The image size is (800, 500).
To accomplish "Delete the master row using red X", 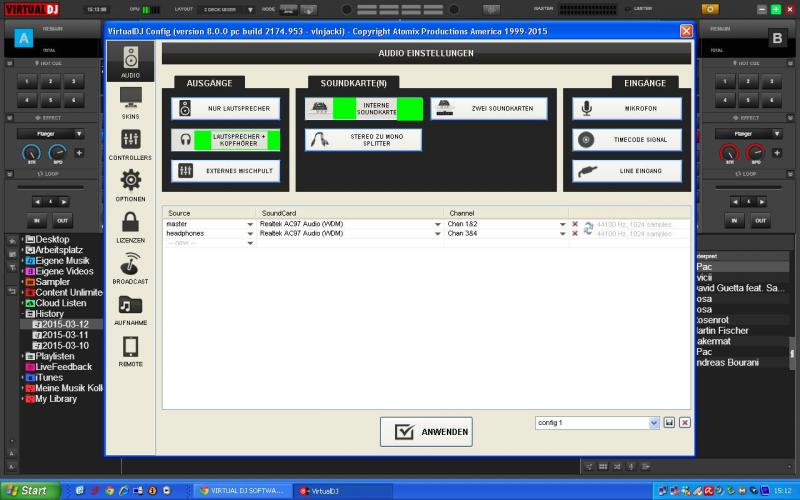I will tap(575, 224).
